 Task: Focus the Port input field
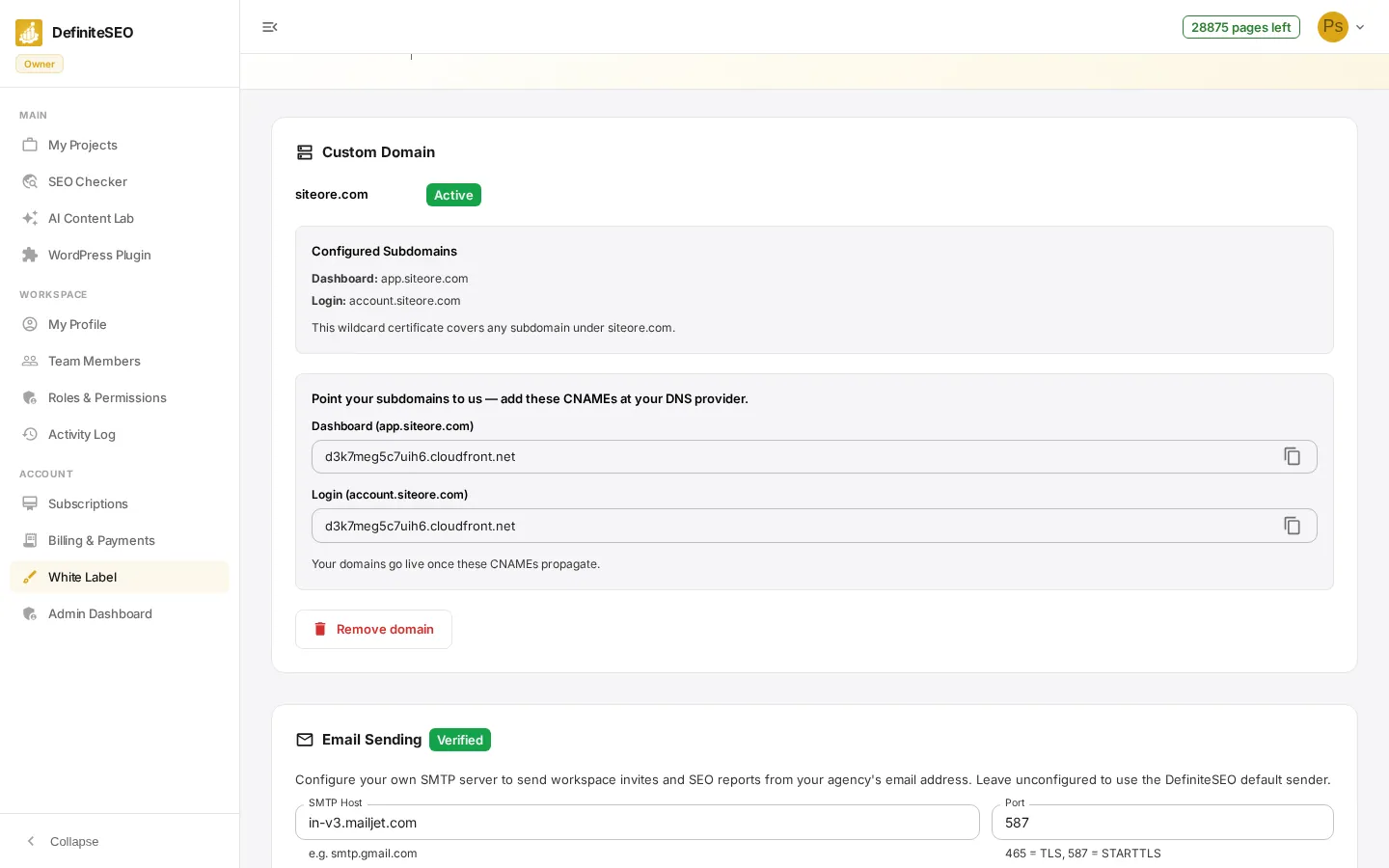(x=1162, y=823)
